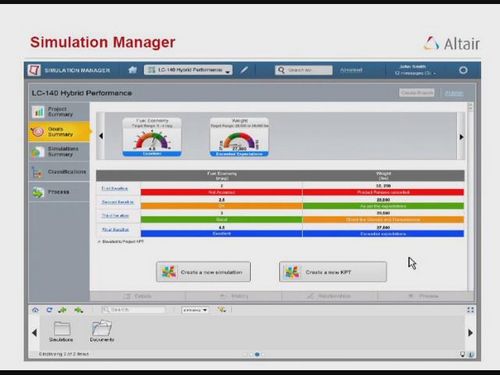500x375 pixels.
Task: Expand the filter dropdown beside bottom search
Action: (x=195, y=310)
